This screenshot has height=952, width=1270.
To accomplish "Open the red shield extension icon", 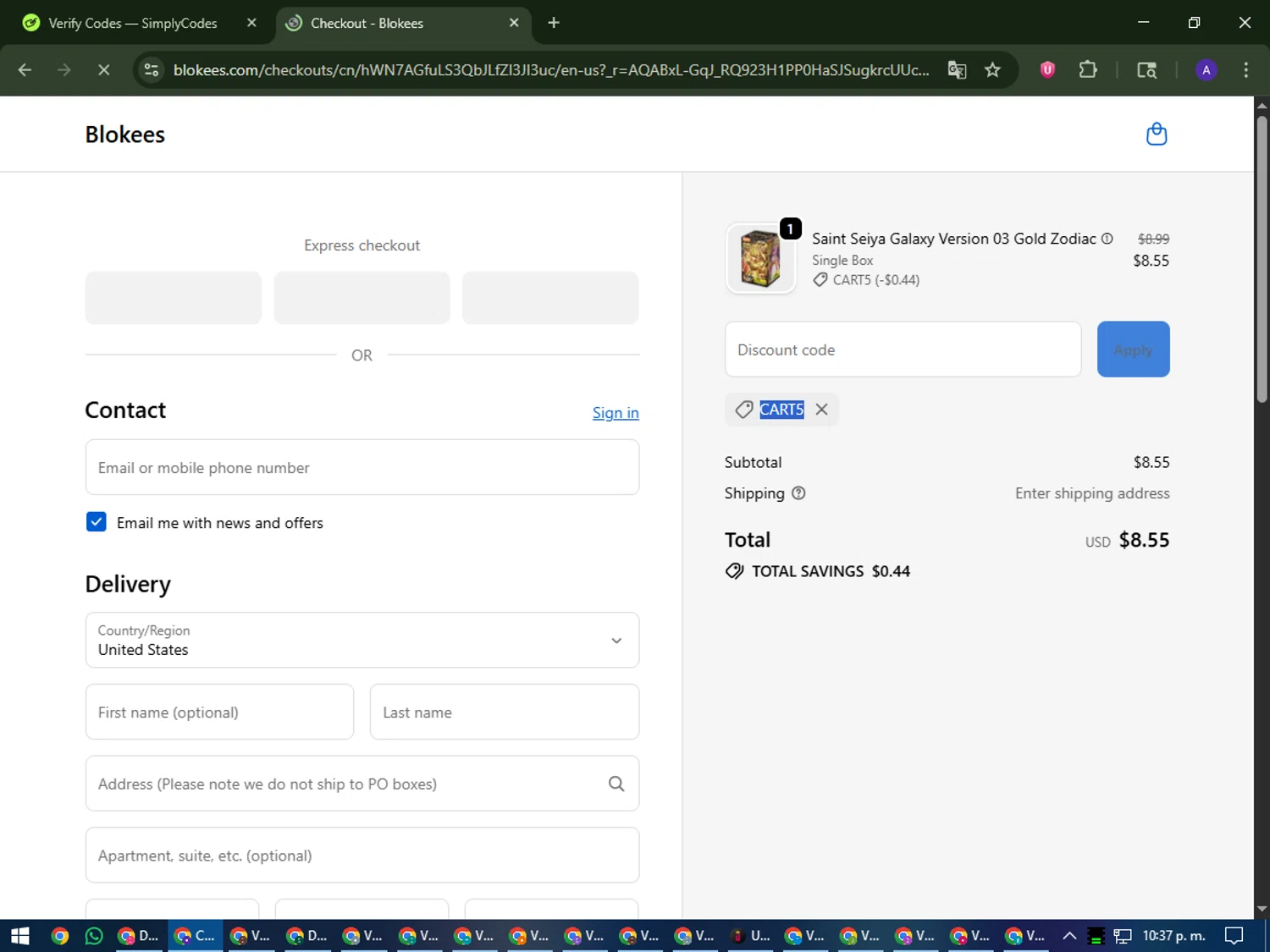I will pos(1047,70).
